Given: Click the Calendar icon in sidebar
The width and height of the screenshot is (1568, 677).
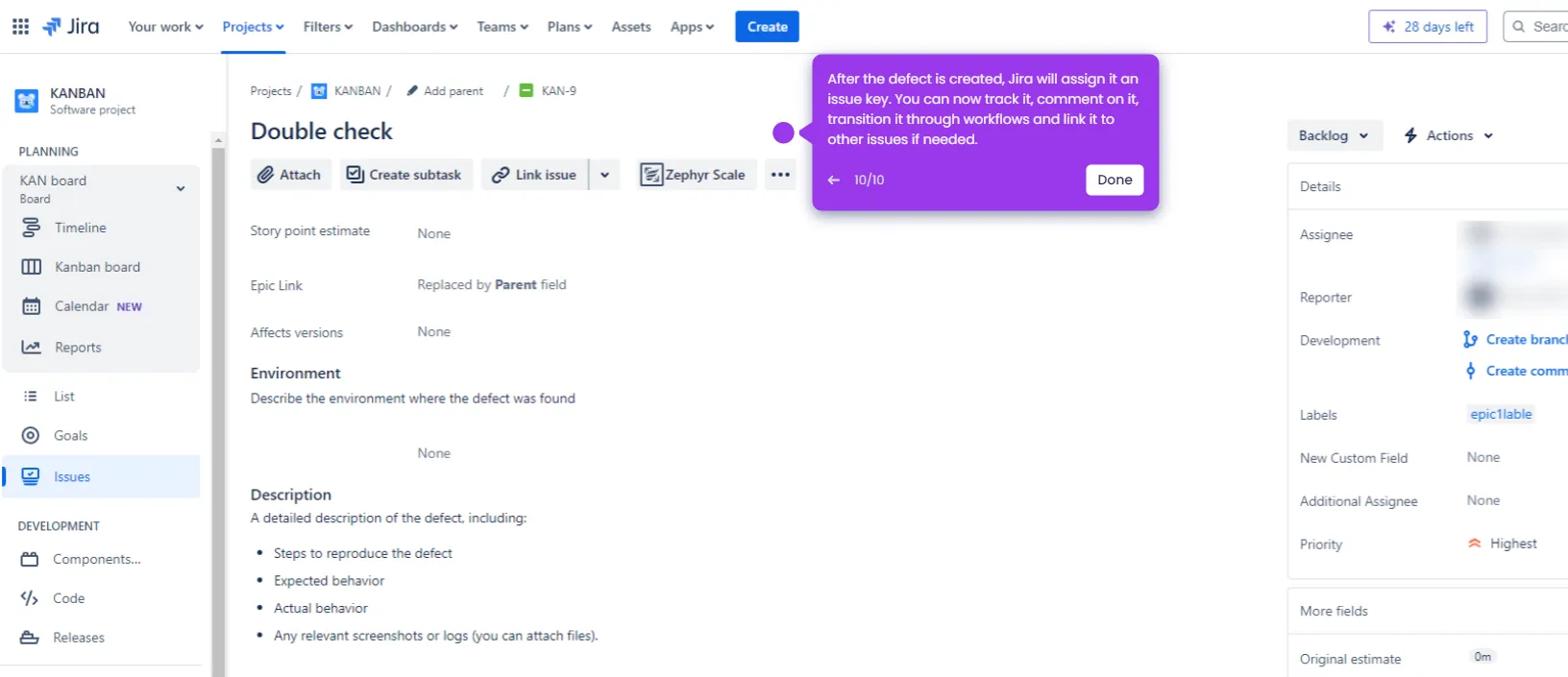Looking at the screenshot, I should click(31, 306).
